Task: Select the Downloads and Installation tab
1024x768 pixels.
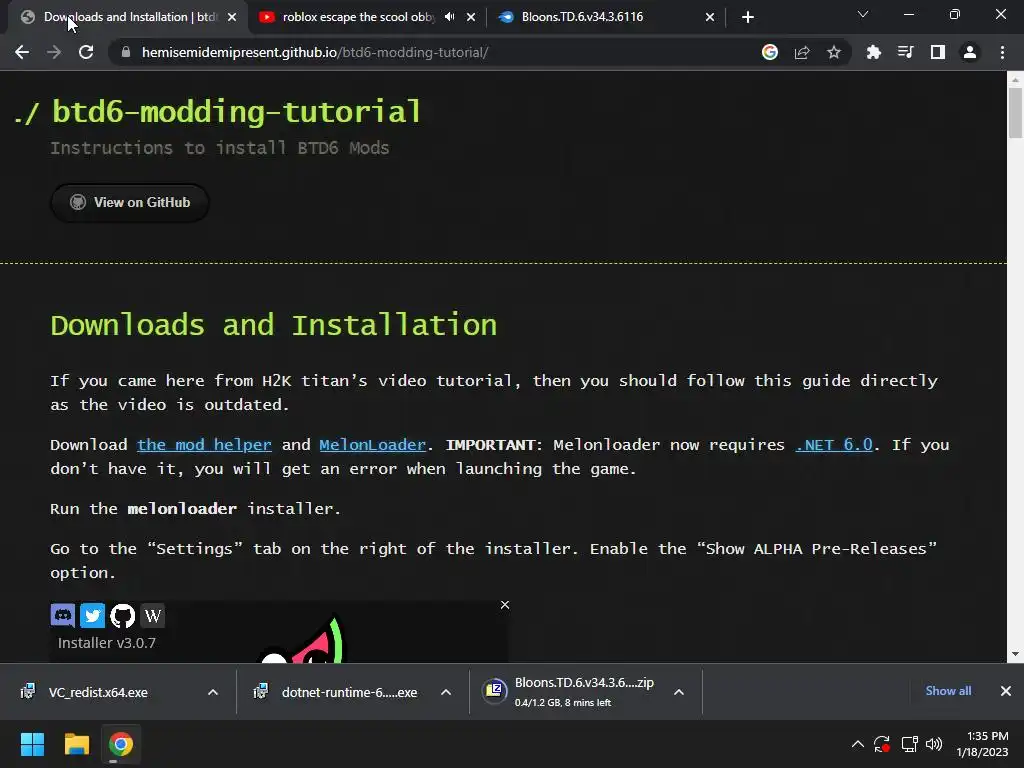Action: click(130, 17)
